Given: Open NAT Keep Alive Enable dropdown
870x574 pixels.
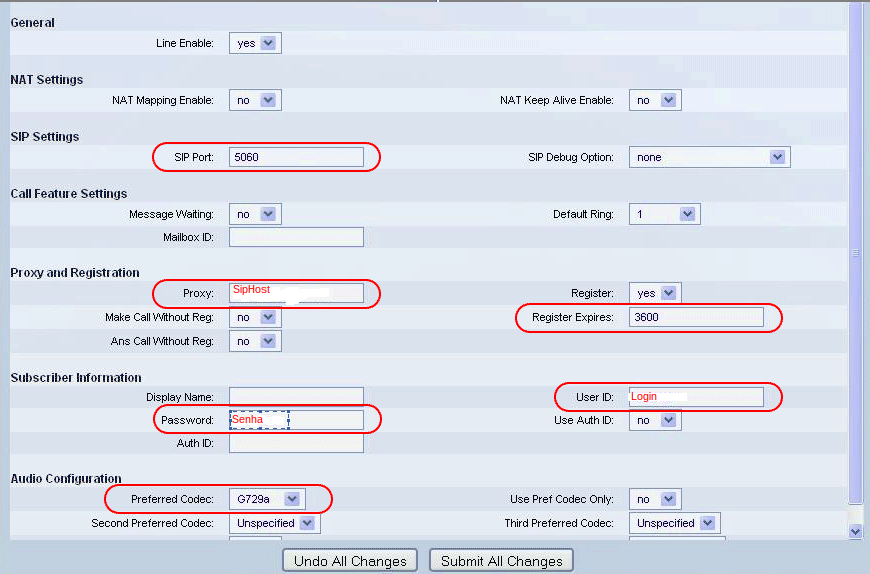Looking at the screenshot, I should 655,100.
